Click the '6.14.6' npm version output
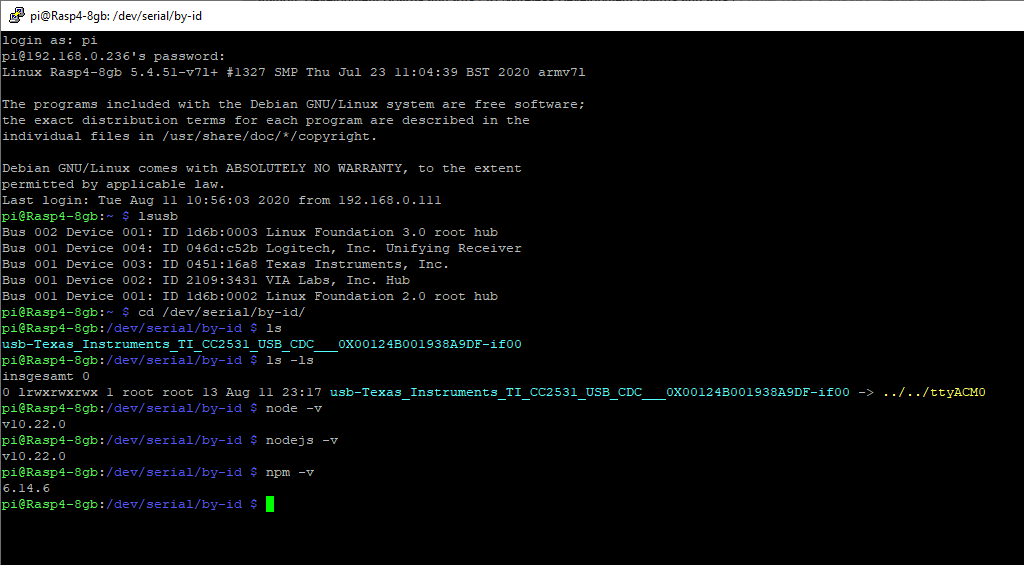The image size is (1024, 565). click(x=26, y=489)
